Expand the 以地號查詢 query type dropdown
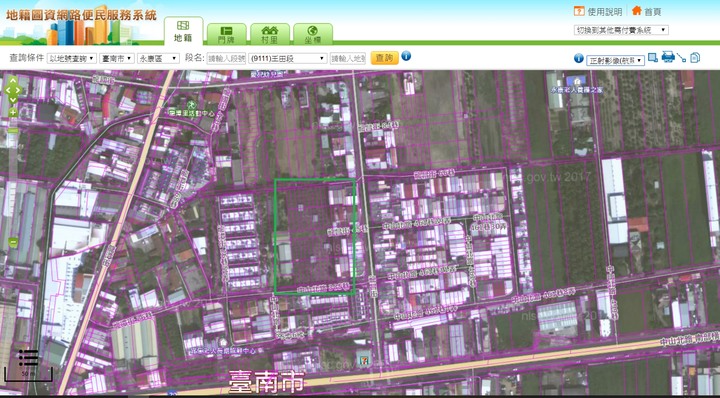The height and width of the screenshot is (398, 720). point(72,58)
